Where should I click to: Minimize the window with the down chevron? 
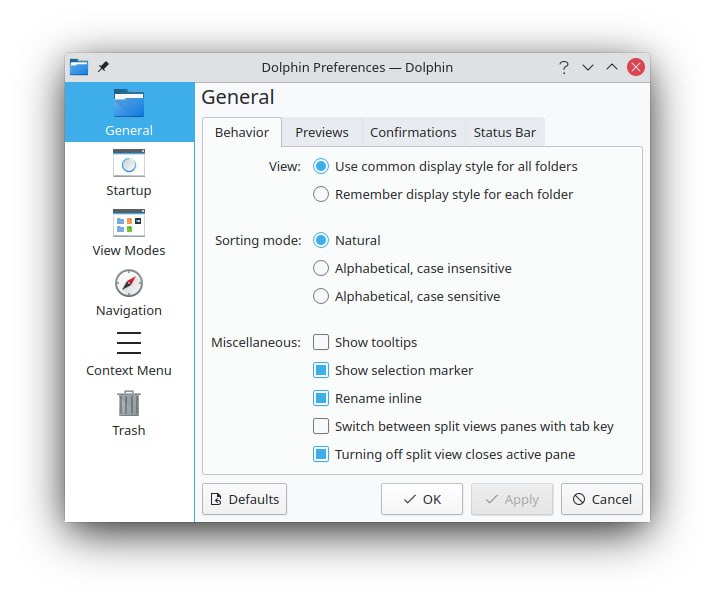(588, 67)
